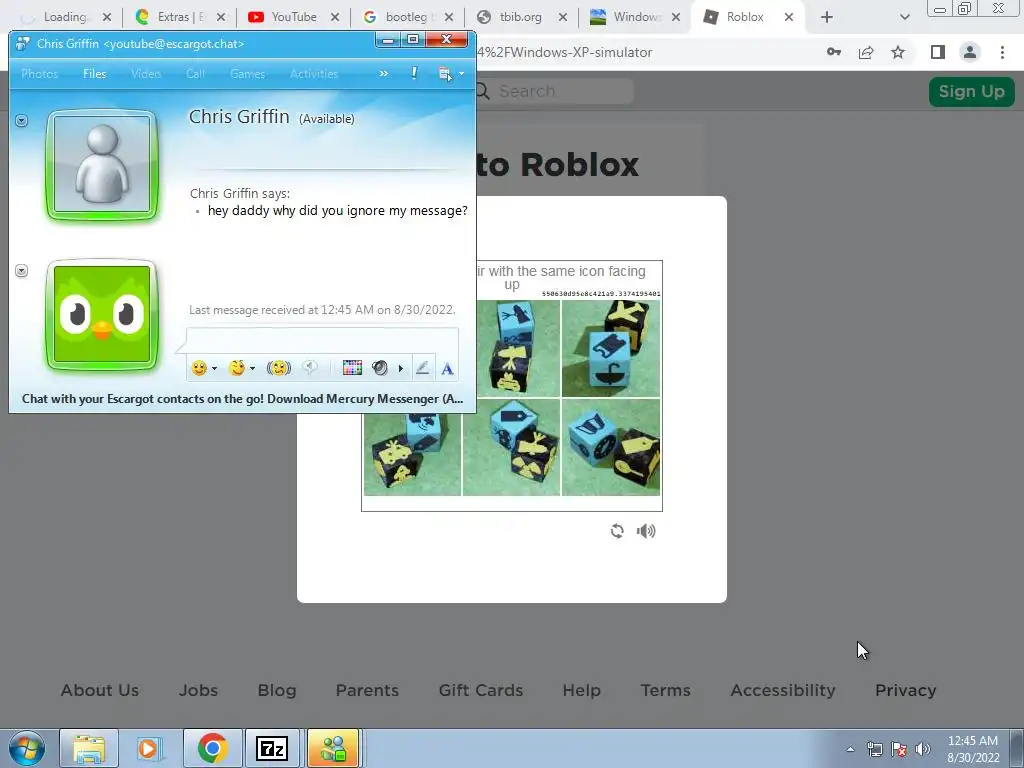Collapse your own display picture arrow

coord(22,270)
